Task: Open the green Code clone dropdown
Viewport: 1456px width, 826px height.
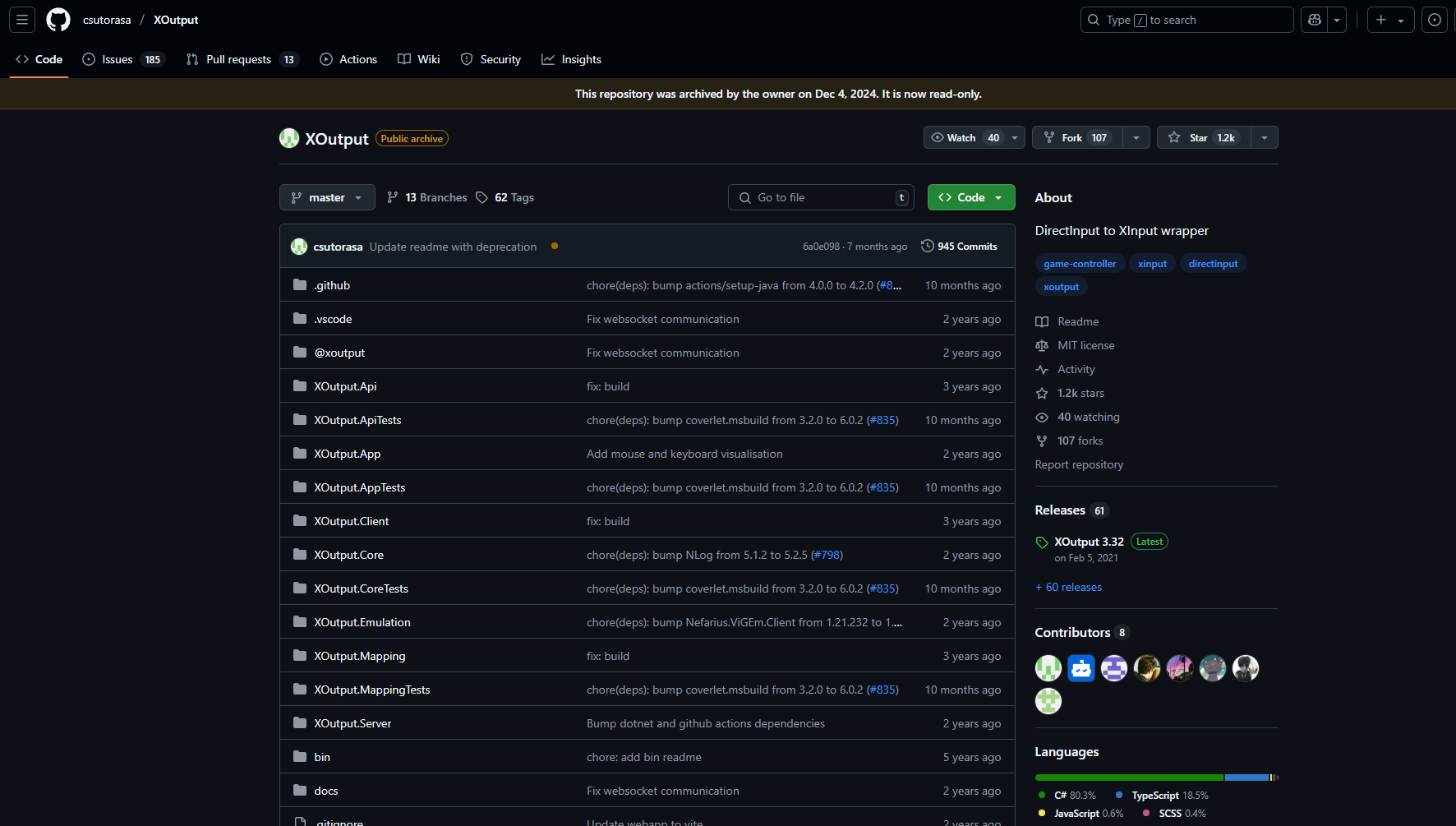Action: 971,197
